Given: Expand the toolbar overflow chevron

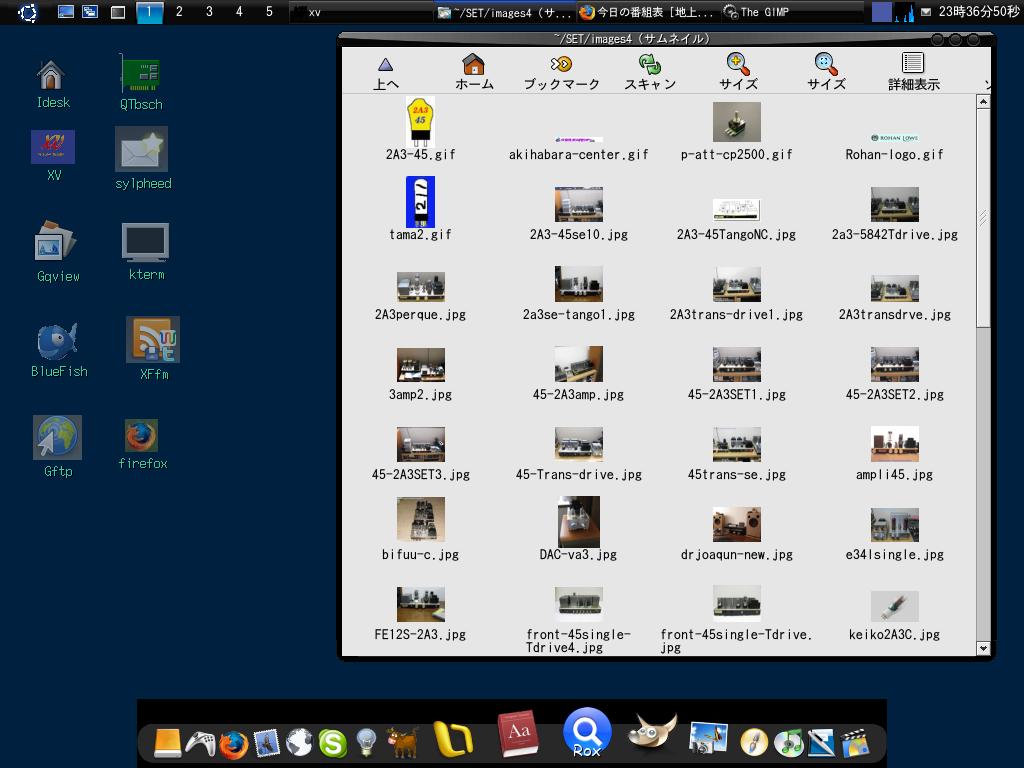Looking at the screenshot, I should point(989,86).
